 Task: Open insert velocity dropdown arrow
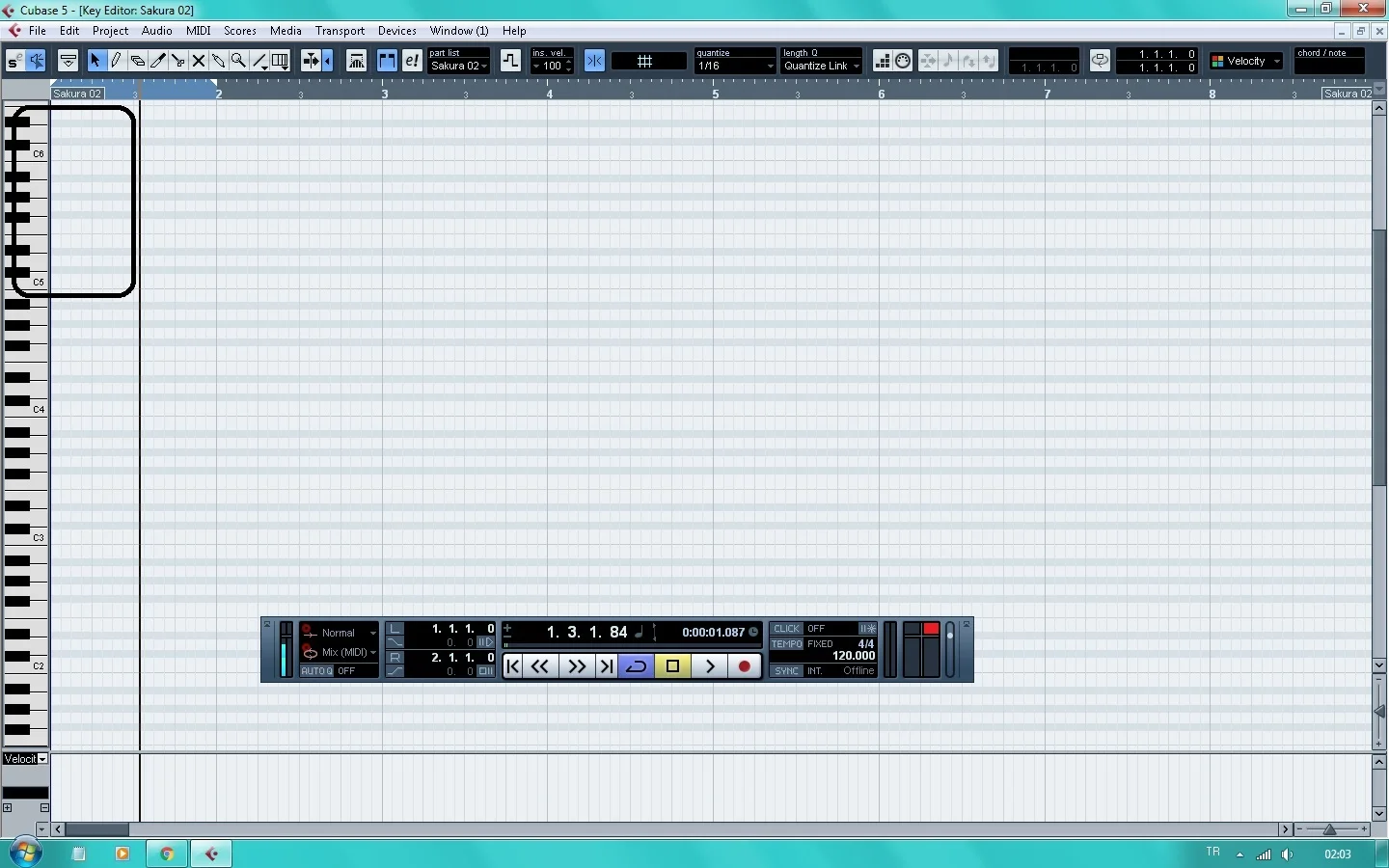(536, 67)
